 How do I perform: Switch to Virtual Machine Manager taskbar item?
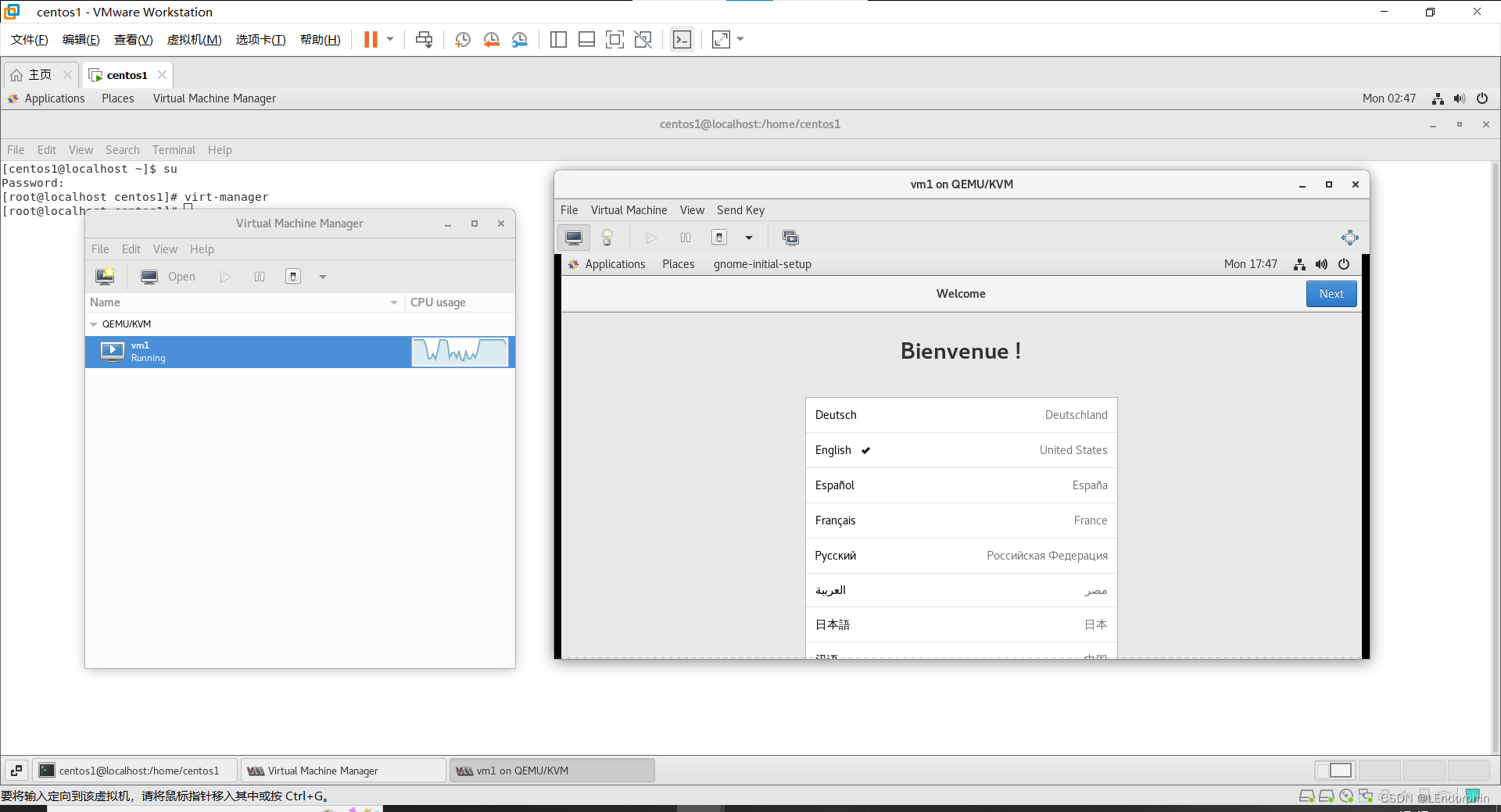pos(343,771)
